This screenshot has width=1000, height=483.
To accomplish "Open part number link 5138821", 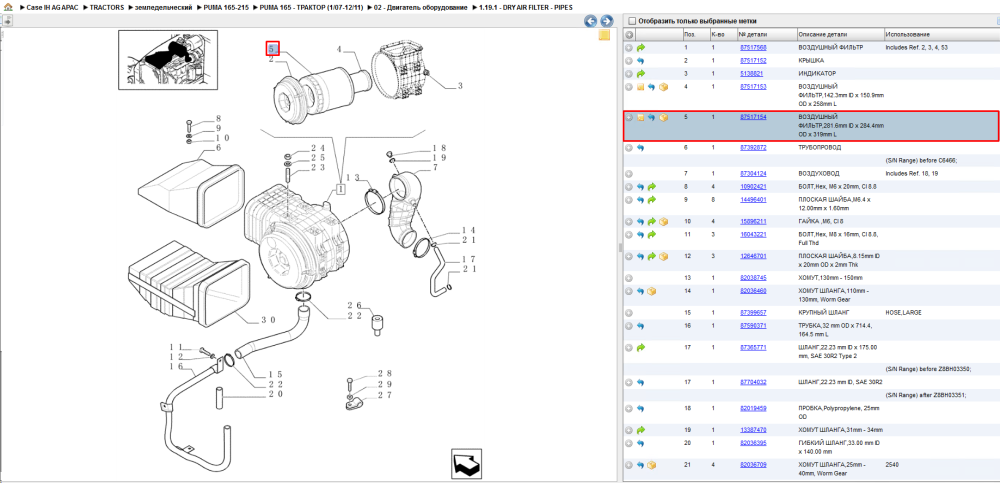I will [751, 73].
